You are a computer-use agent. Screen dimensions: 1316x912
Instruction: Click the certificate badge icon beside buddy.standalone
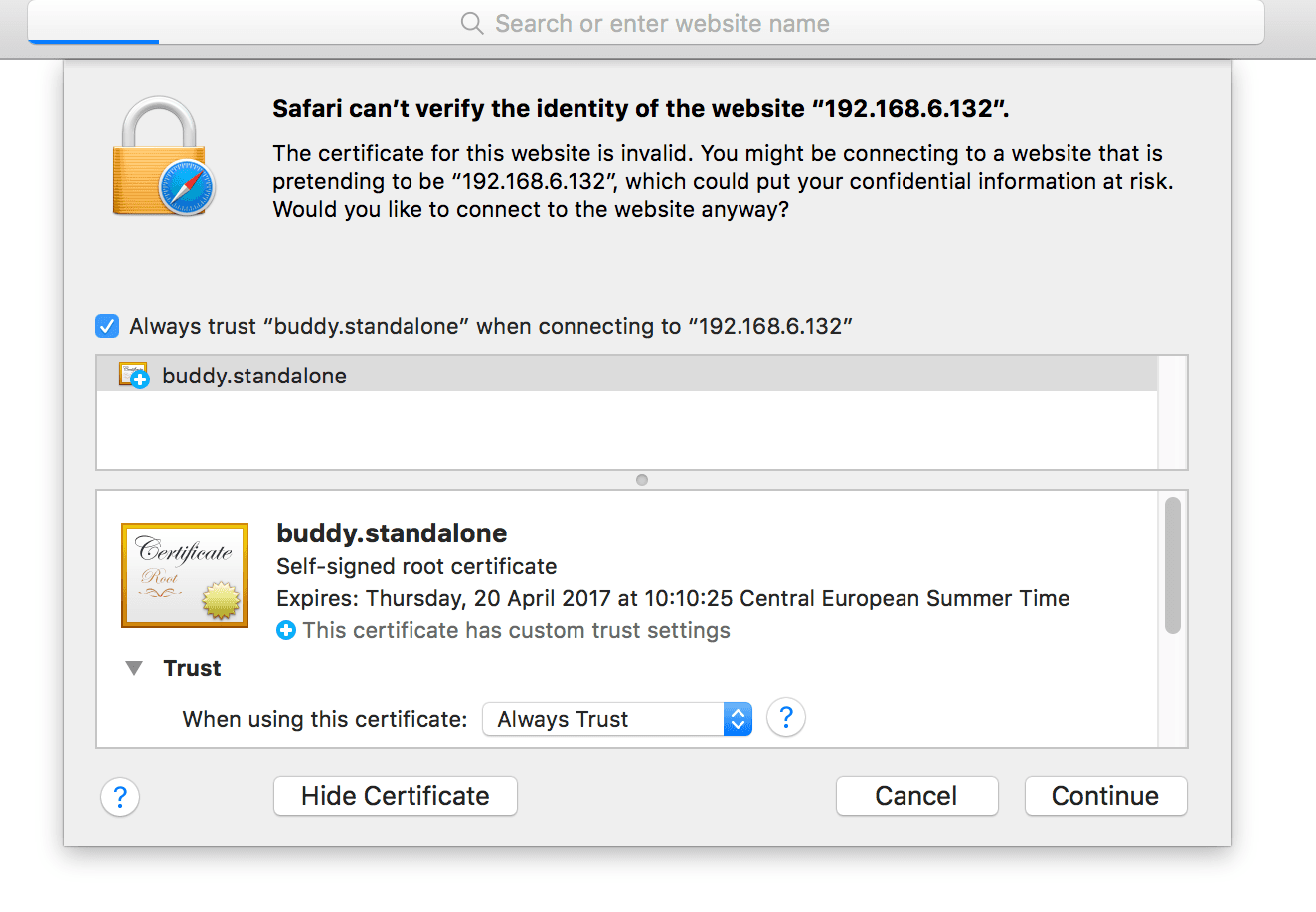[x=133, y=375]
